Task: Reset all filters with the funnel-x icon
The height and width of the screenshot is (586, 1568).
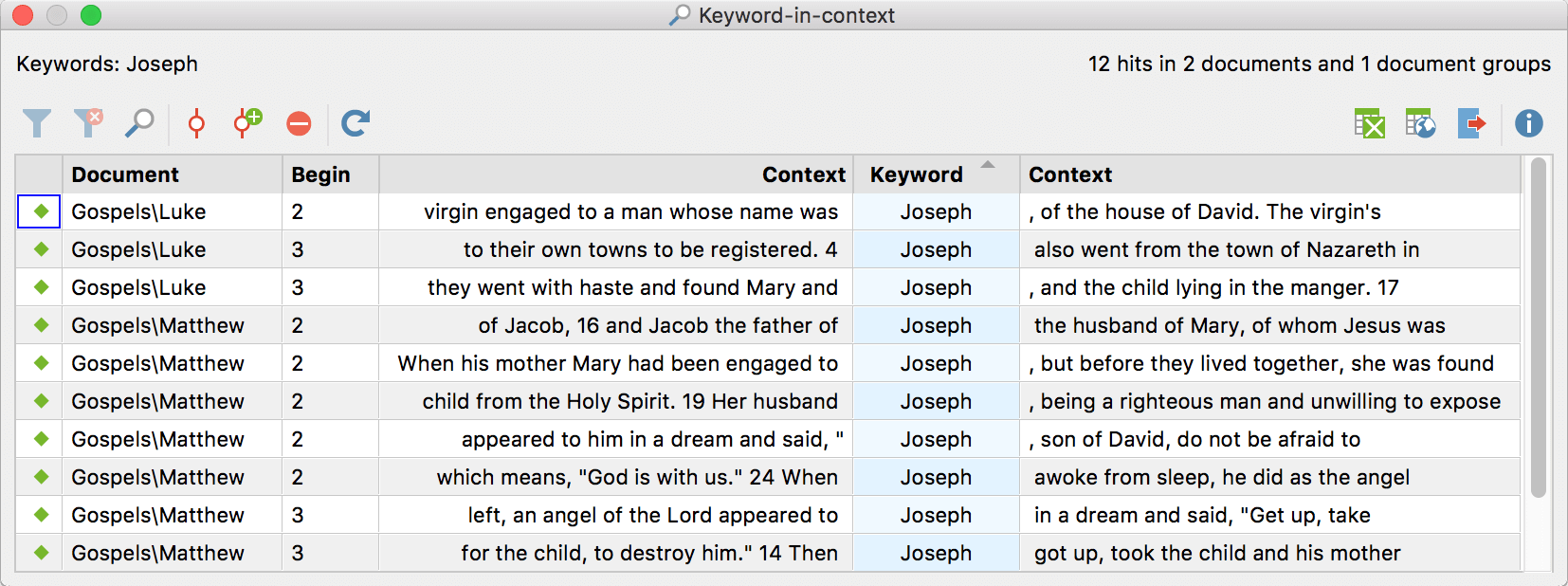Action: coord(88,123)
